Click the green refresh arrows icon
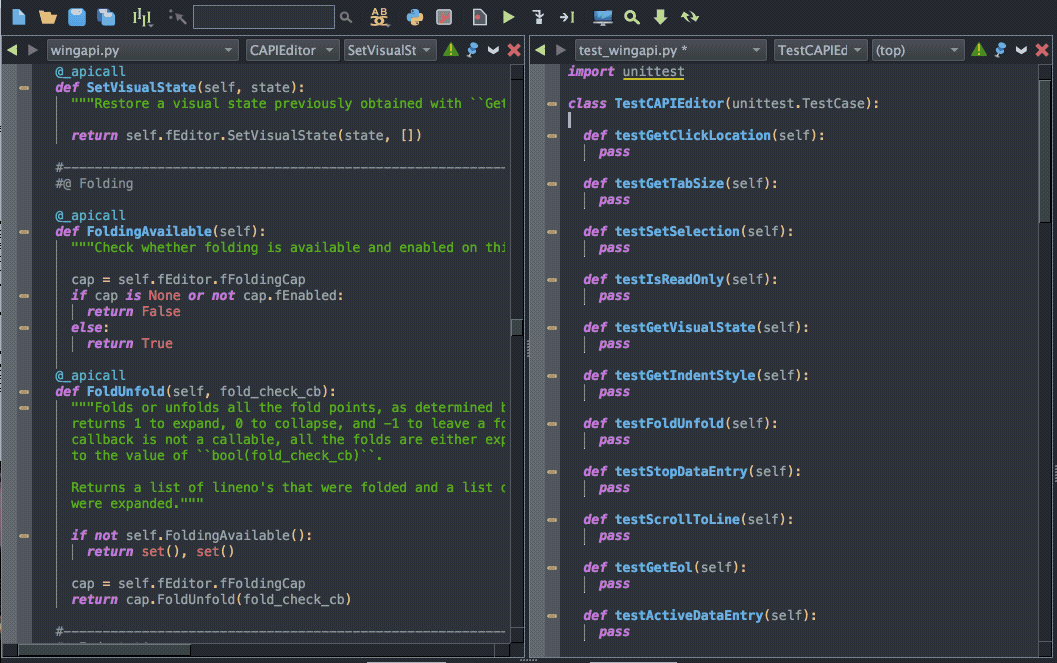1057x663 pixels. coord(690,17)
